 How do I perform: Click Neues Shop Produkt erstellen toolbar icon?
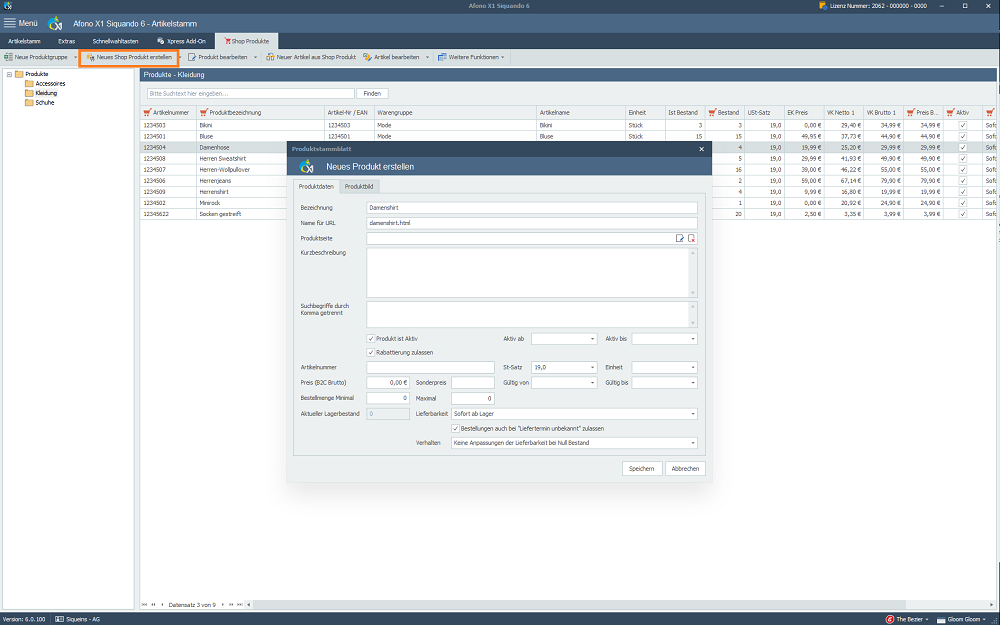coord(91,57)
